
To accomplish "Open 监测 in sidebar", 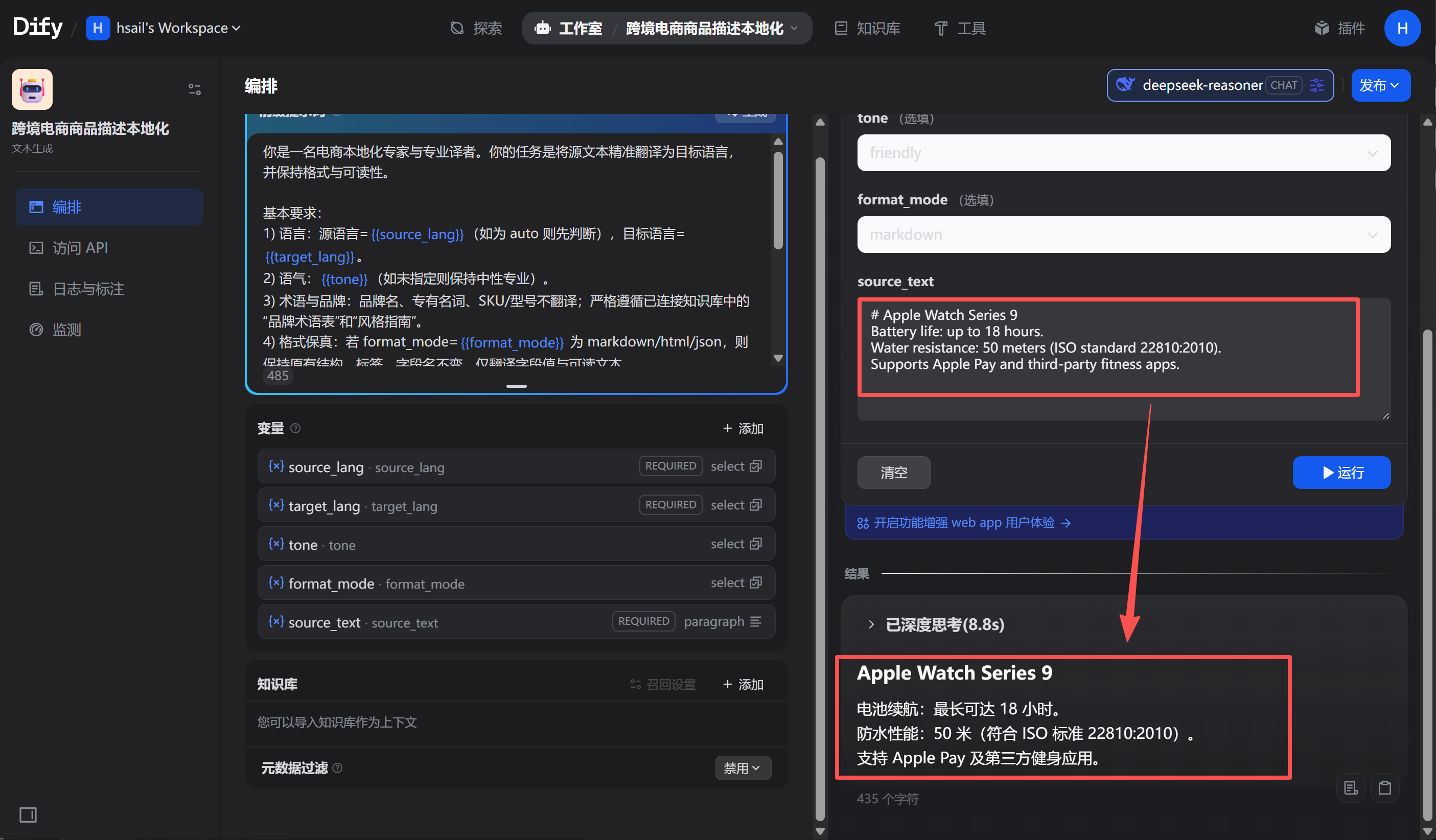I will tap(109, 330).
